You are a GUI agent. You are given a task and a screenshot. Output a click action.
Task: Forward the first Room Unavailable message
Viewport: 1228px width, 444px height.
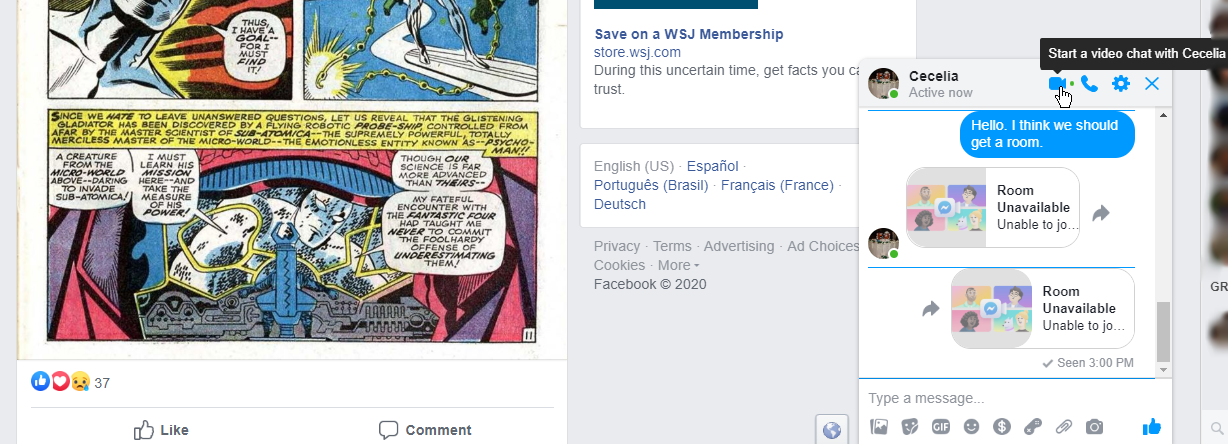[x=1101, y=213]
